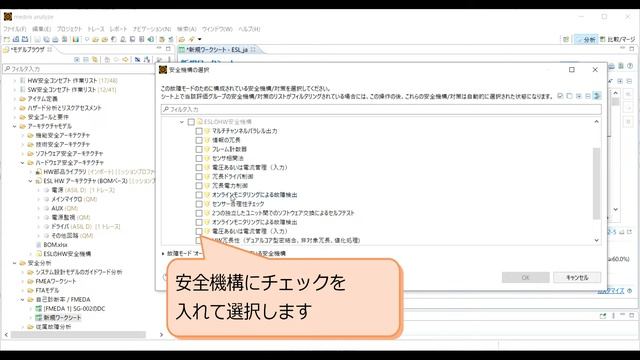Switch to the 比較/マージ perspective

pos(618,39)
